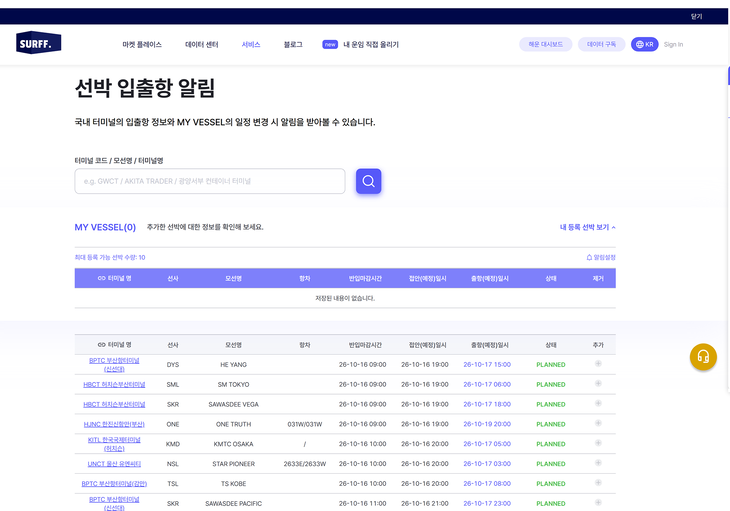Open 서비스 menu
730x511 pixels.
pos(251,45)
